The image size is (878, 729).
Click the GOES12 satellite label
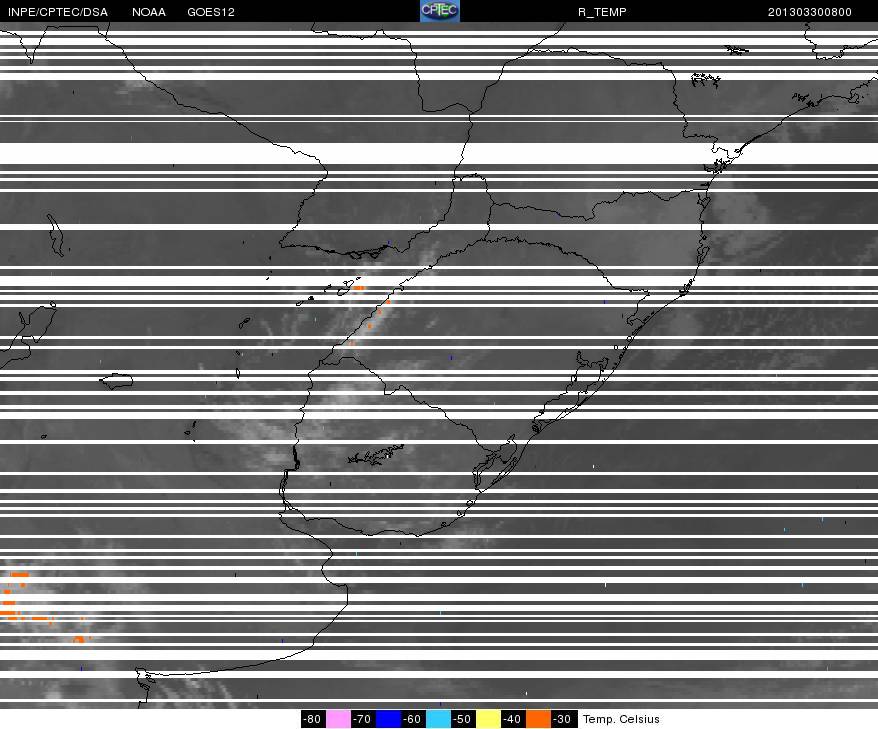[211, 12]
